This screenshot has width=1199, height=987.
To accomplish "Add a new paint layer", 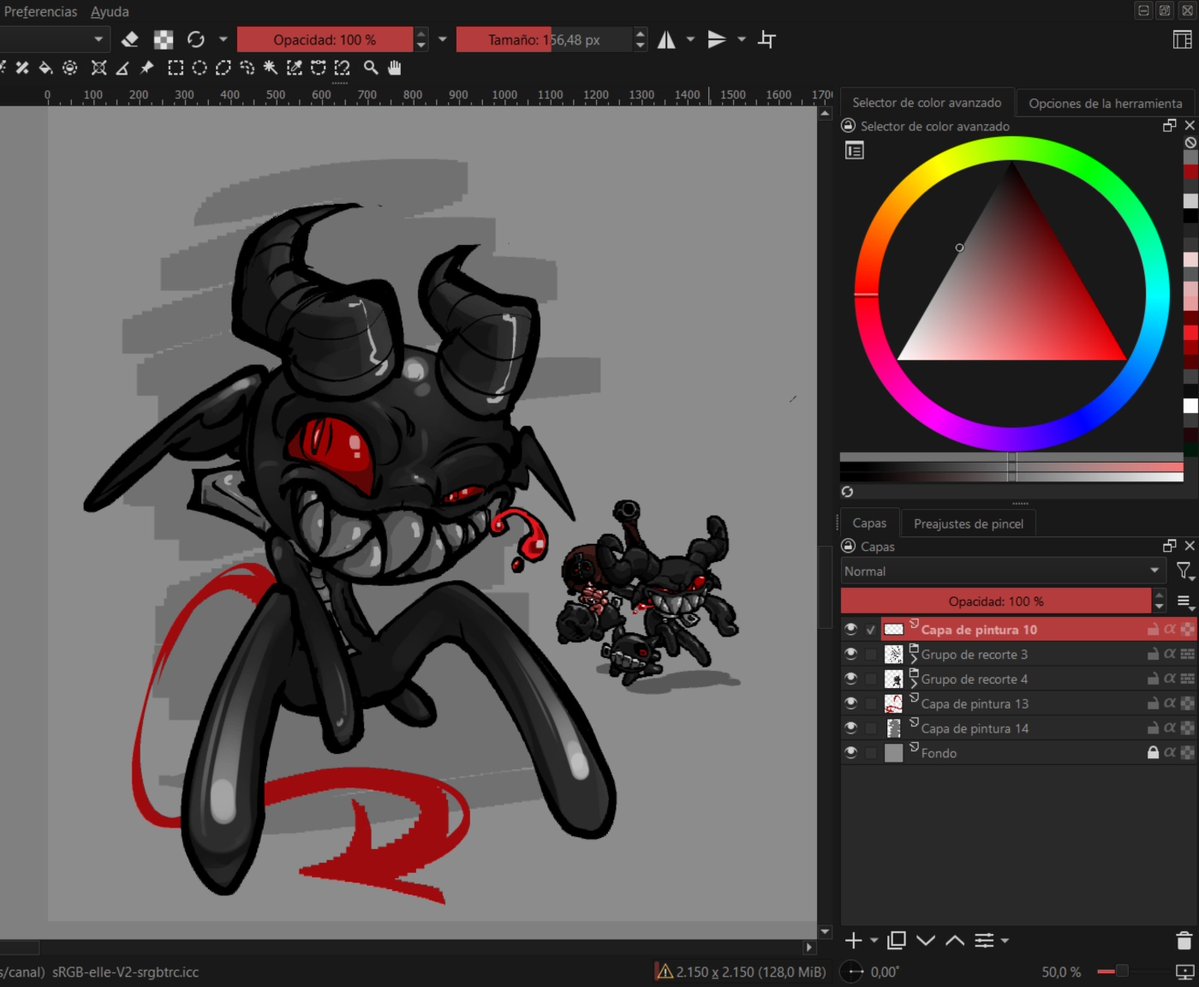I will click(853, 940).
